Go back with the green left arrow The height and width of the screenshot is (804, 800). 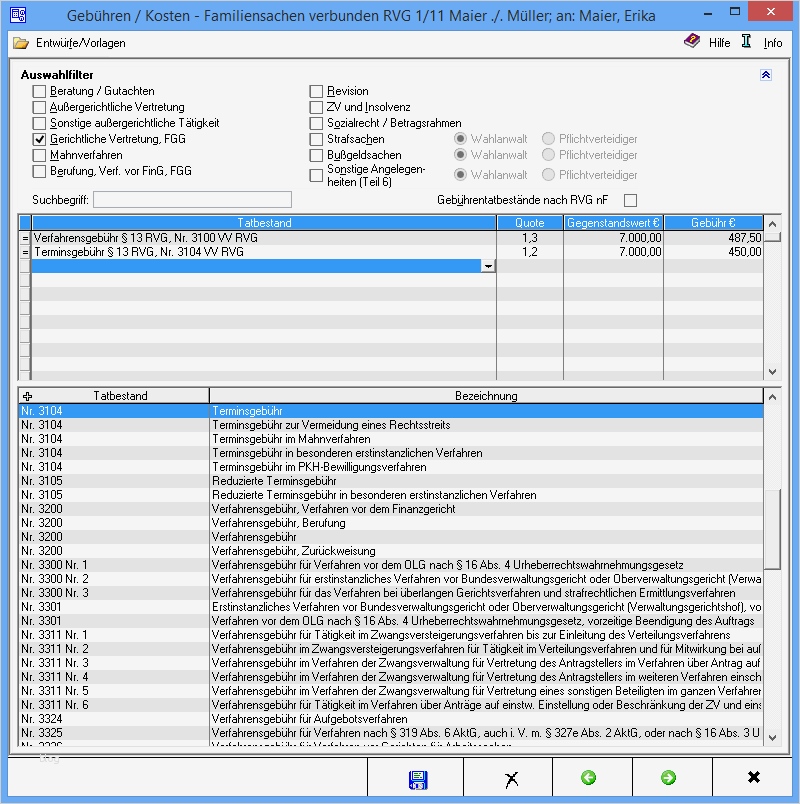point(589,778)
